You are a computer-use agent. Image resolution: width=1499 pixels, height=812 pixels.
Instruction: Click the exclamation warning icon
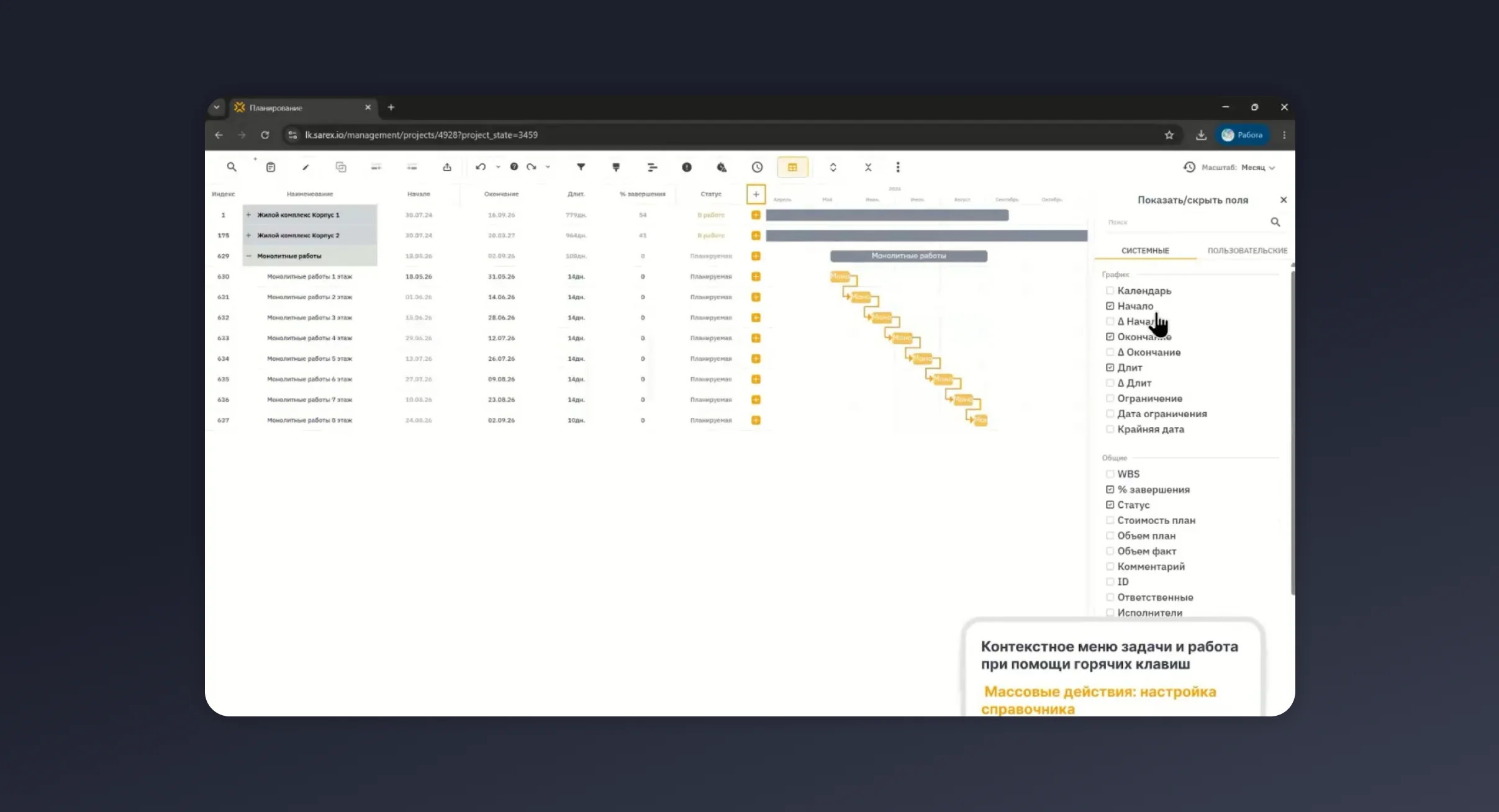tap(687, 167)
